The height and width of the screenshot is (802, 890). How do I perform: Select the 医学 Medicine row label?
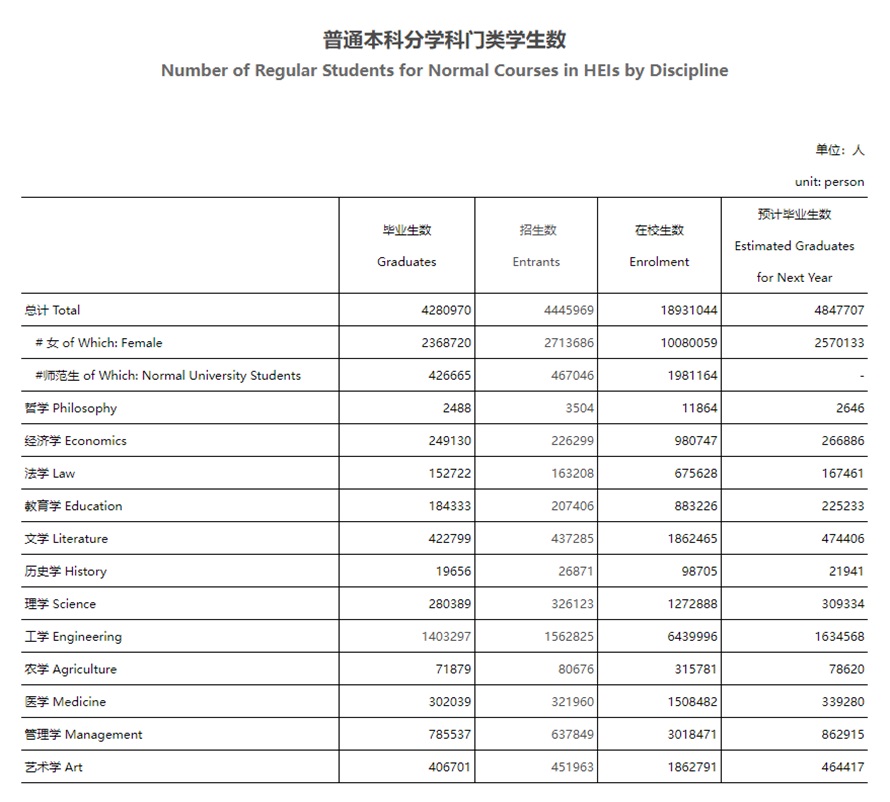pos(65,702)
